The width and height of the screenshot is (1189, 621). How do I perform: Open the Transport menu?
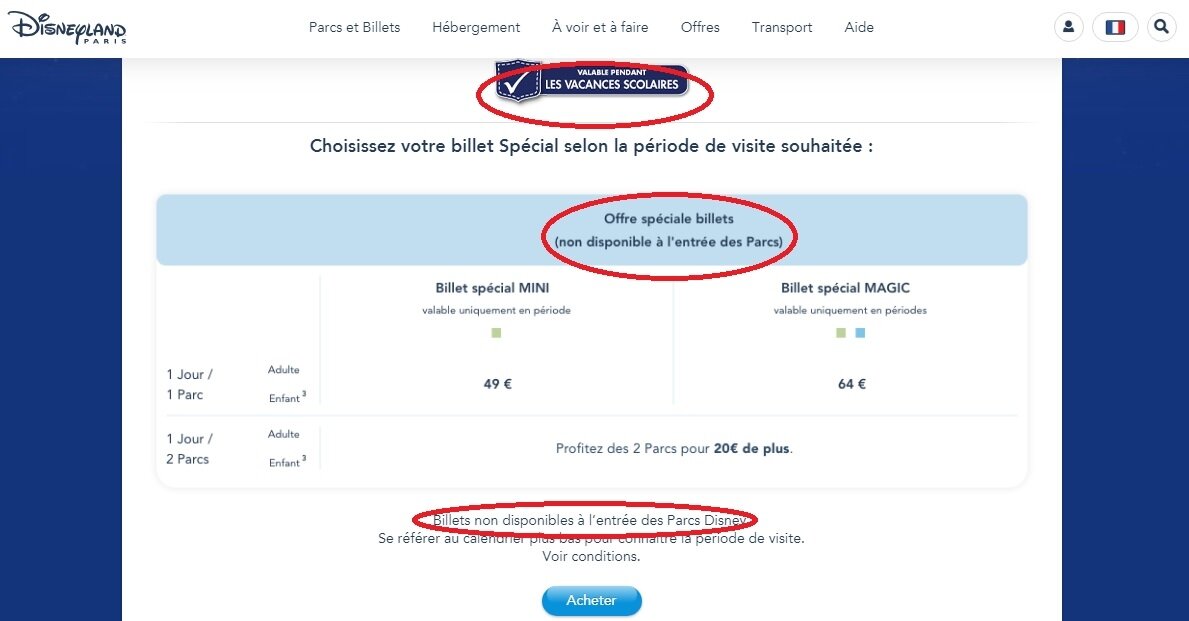click(x=782, y=27)
